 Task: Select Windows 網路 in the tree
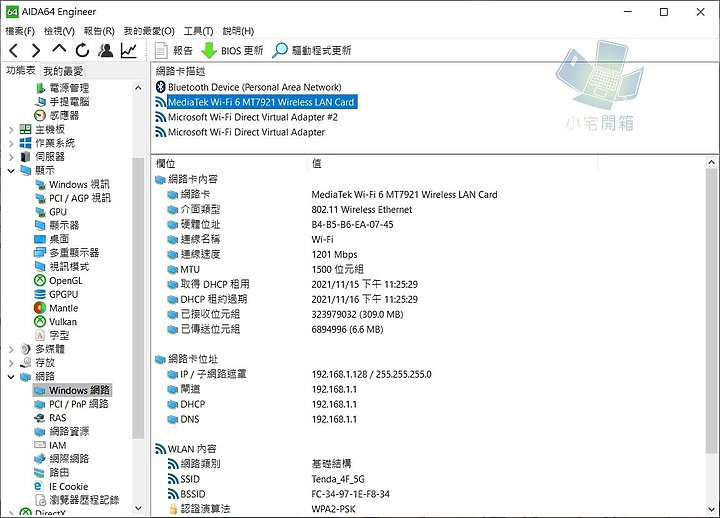[79, 390]
